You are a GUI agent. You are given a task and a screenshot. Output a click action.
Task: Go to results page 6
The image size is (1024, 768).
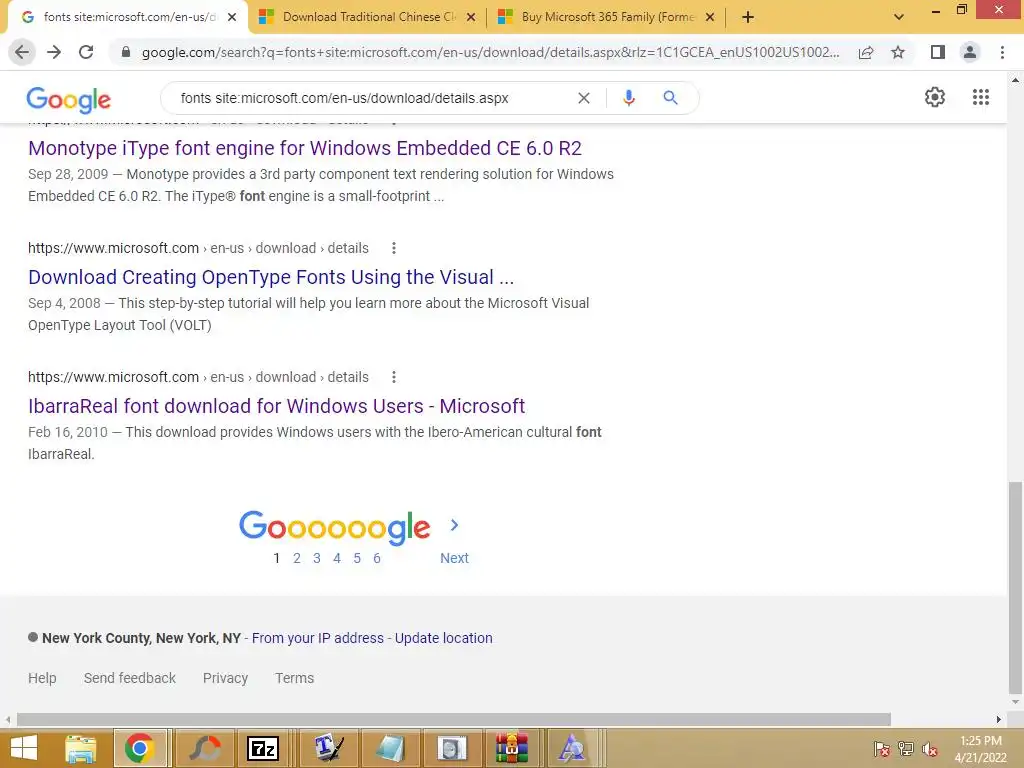pos(377,558)
